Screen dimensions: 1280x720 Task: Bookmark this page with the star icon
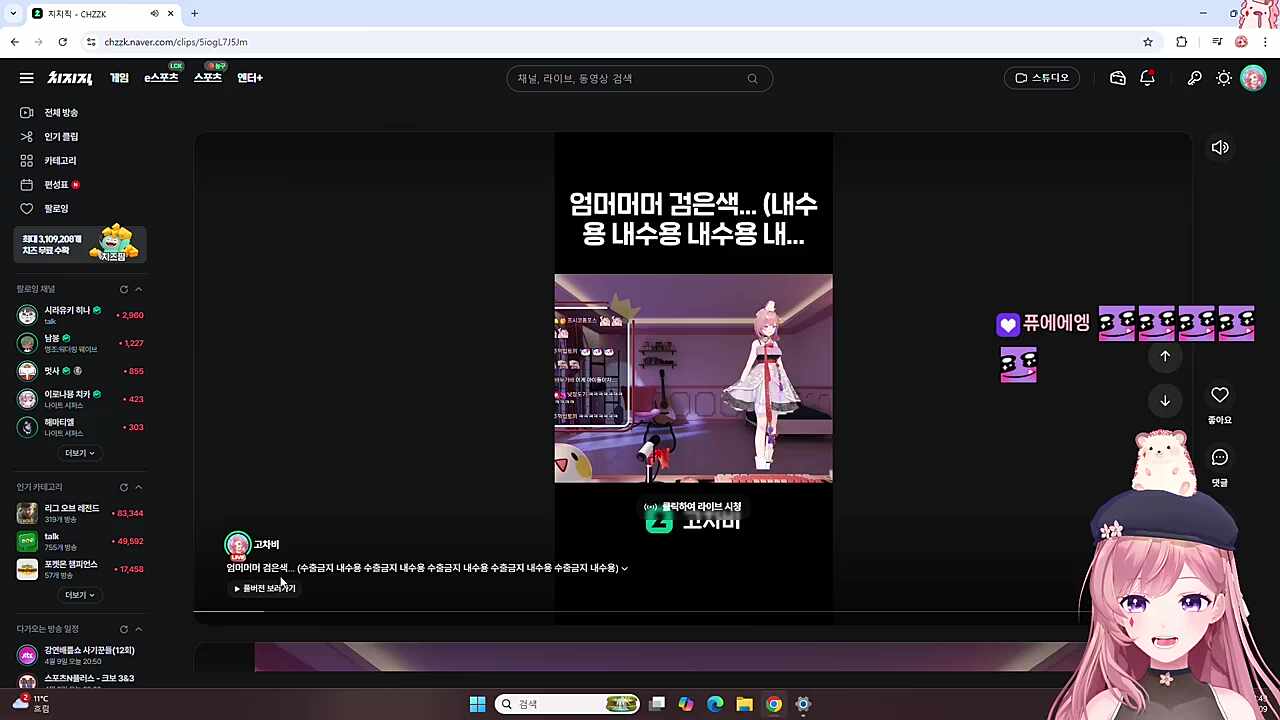[1148, 42]
